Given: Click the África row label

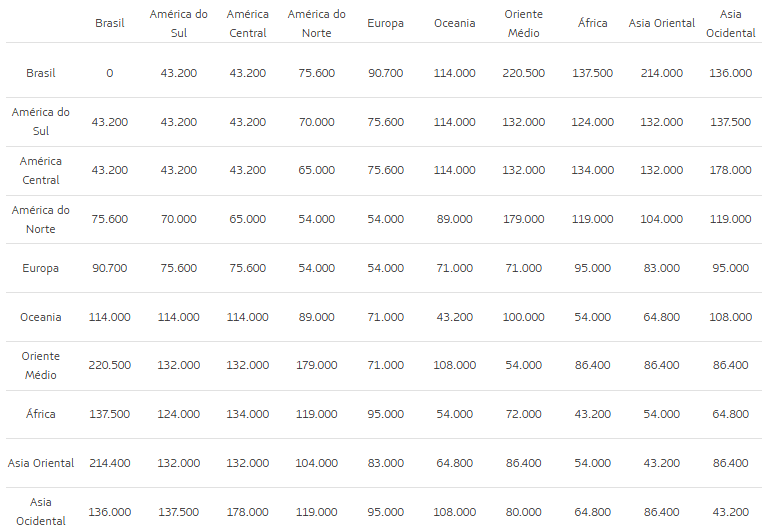Looking at the screenshot, I should (x=41, y=414).
